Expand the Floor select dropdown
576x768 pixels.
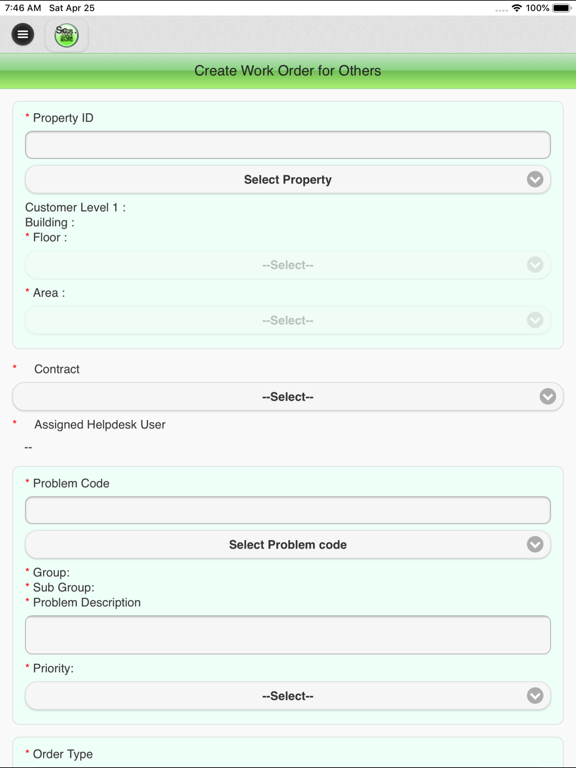pos(288,265)
